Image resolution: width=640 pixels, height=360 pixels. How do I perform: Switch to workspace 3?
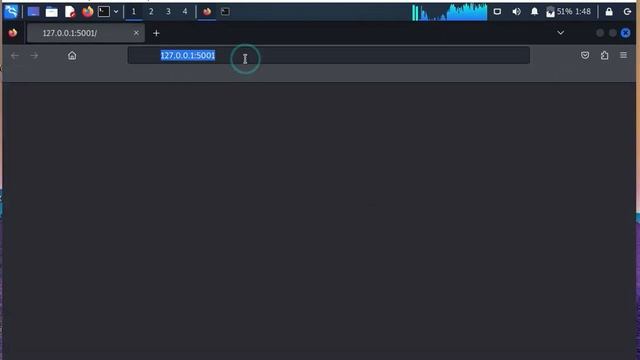tap(168, 12)
